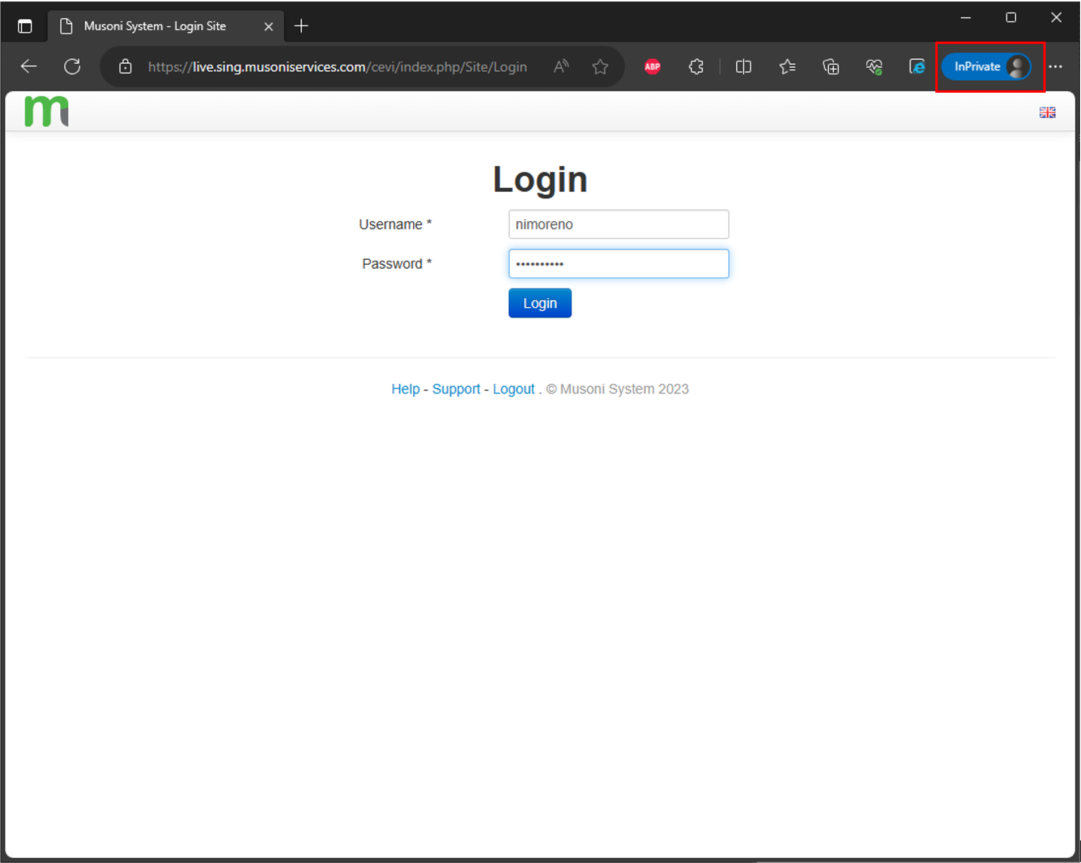The width and height of the screenshot is (1081, 863).
Task: Open Collections icon in toolbar
Action: point(831,66)
